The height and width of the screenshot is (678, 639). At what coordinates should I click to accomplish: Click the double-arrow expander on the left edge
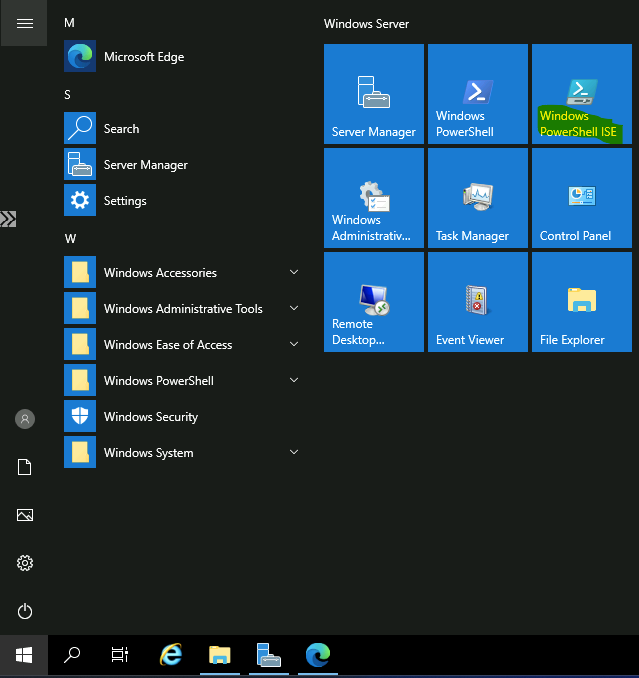[x=8, y=219]
